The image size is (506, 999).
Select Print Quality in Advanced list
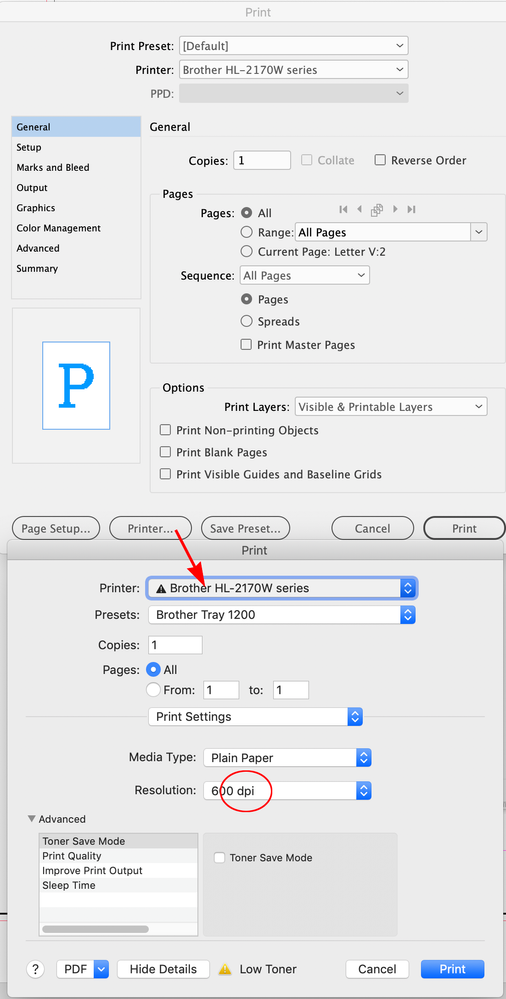(119, 856)
